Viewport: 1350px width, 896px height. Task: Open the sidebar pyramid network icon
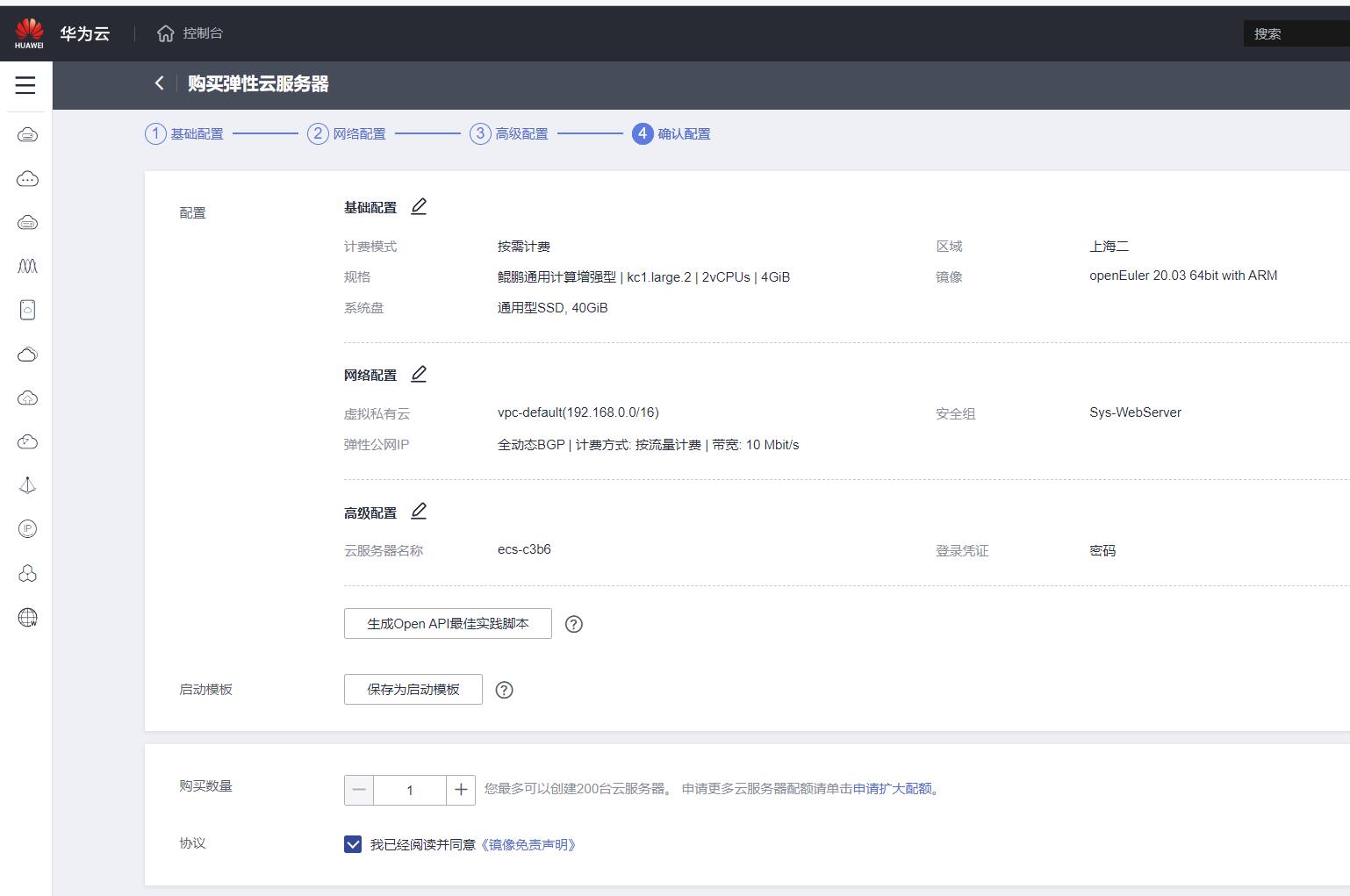click(x=27, y=485)
